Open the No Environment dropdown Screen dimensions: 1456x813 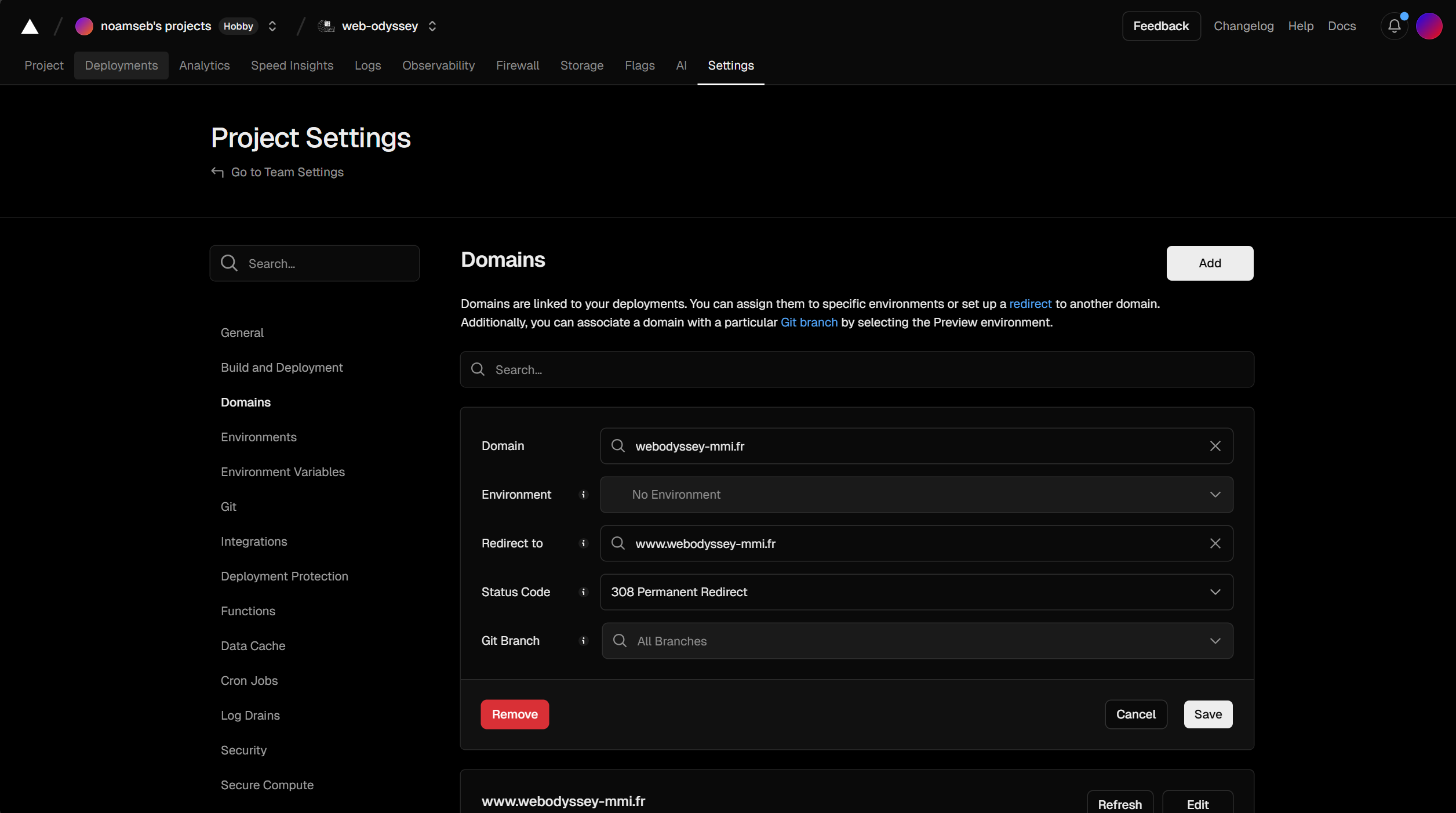click(916, 495)
